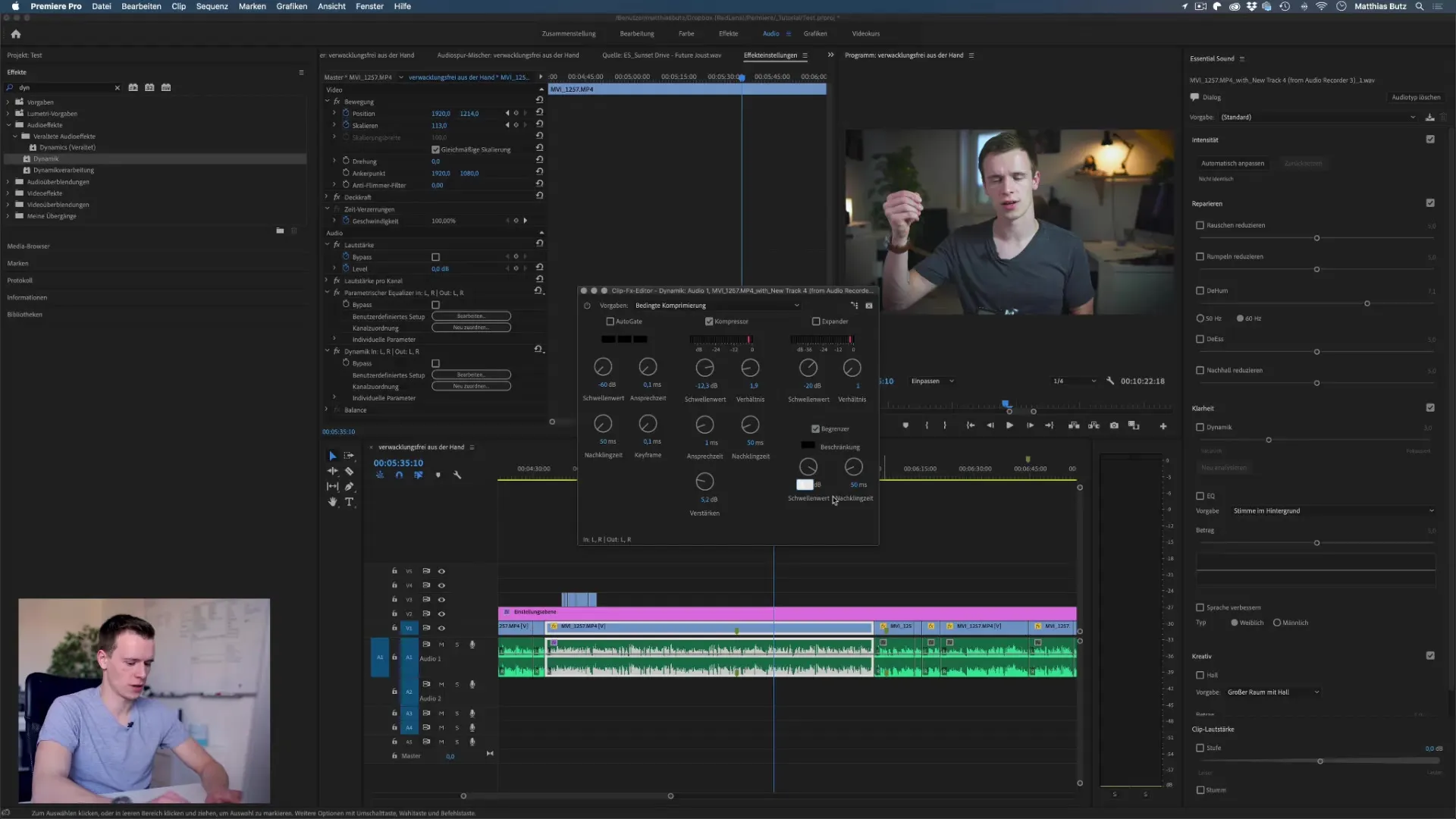The image size is (1456, 819).
Task: Click the Home icon
Action: pyautogui.click(x=16, y=34)
